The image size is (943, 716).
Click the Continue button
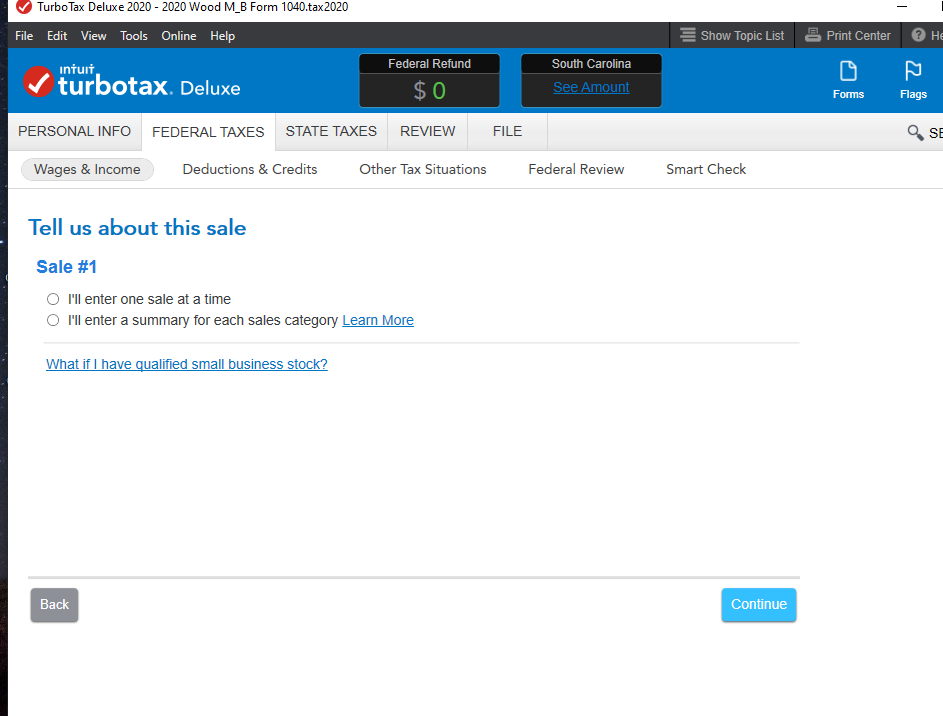tap(759, 604)
